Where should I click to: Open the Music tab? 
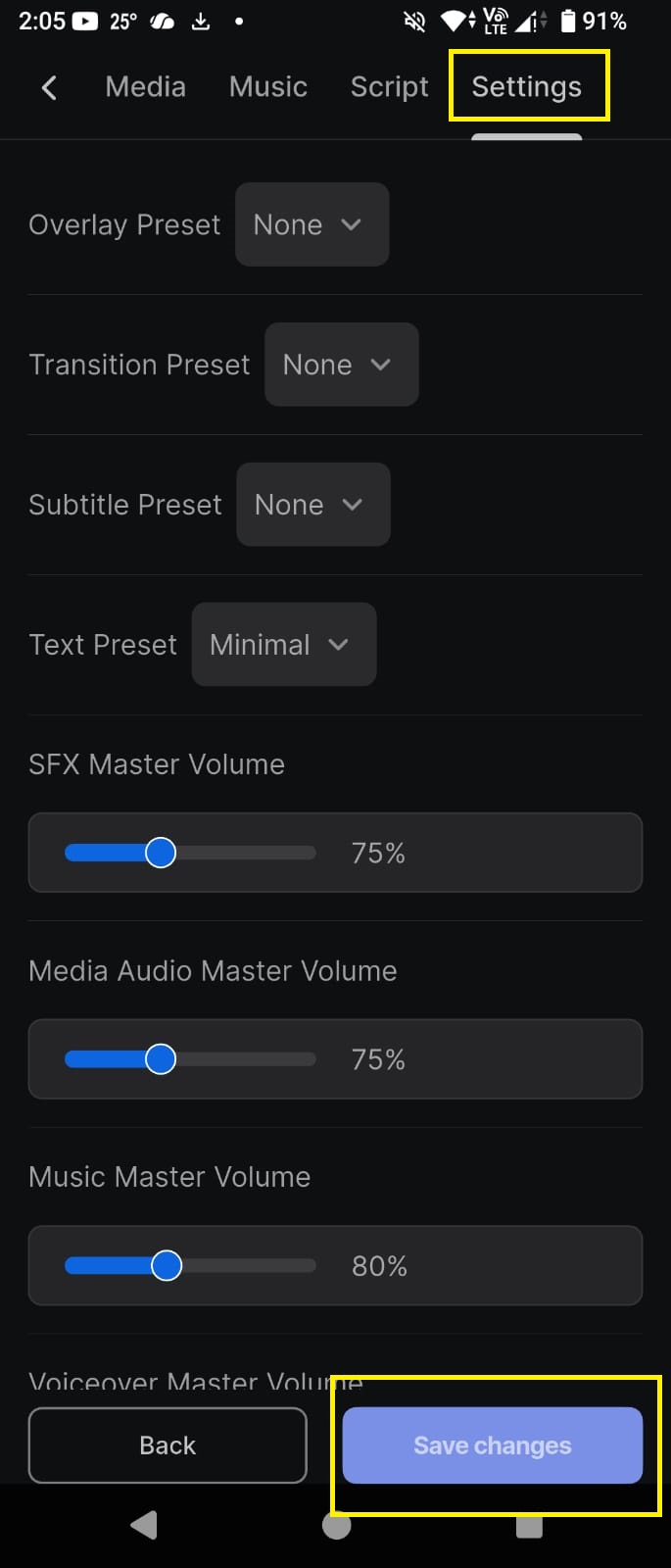[x=267, y=87]
